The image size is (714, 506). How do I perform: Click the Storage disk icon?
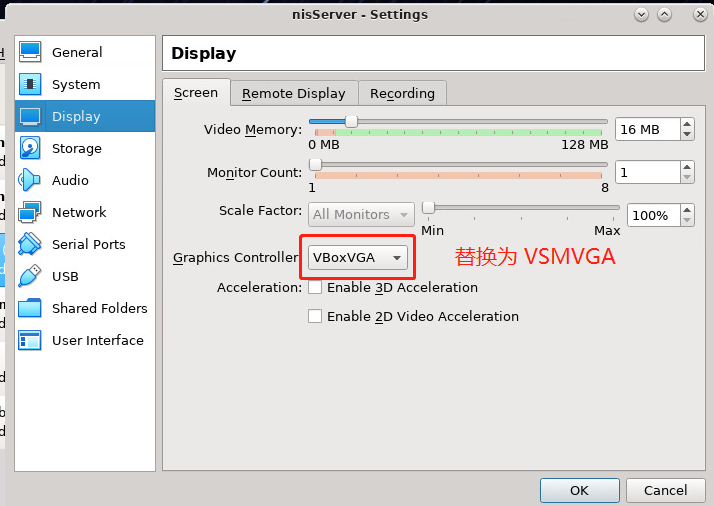pos(30,148)
